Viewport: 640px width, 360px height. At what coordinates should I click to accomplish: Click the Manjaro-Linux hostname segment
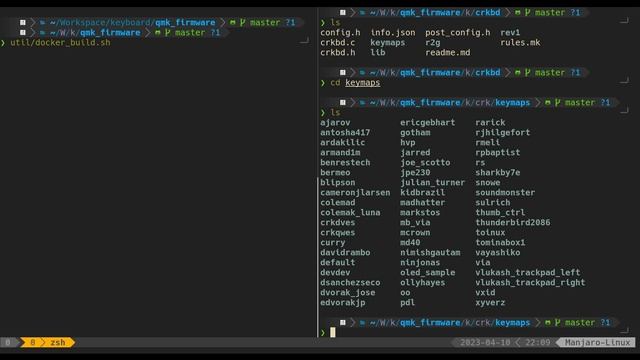(598, 342)
